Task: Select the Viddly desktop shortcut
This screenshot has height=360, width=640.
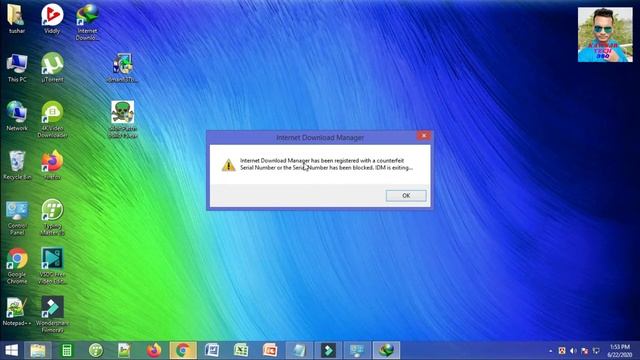Action: pyautogui.click(x=52, y=19)
